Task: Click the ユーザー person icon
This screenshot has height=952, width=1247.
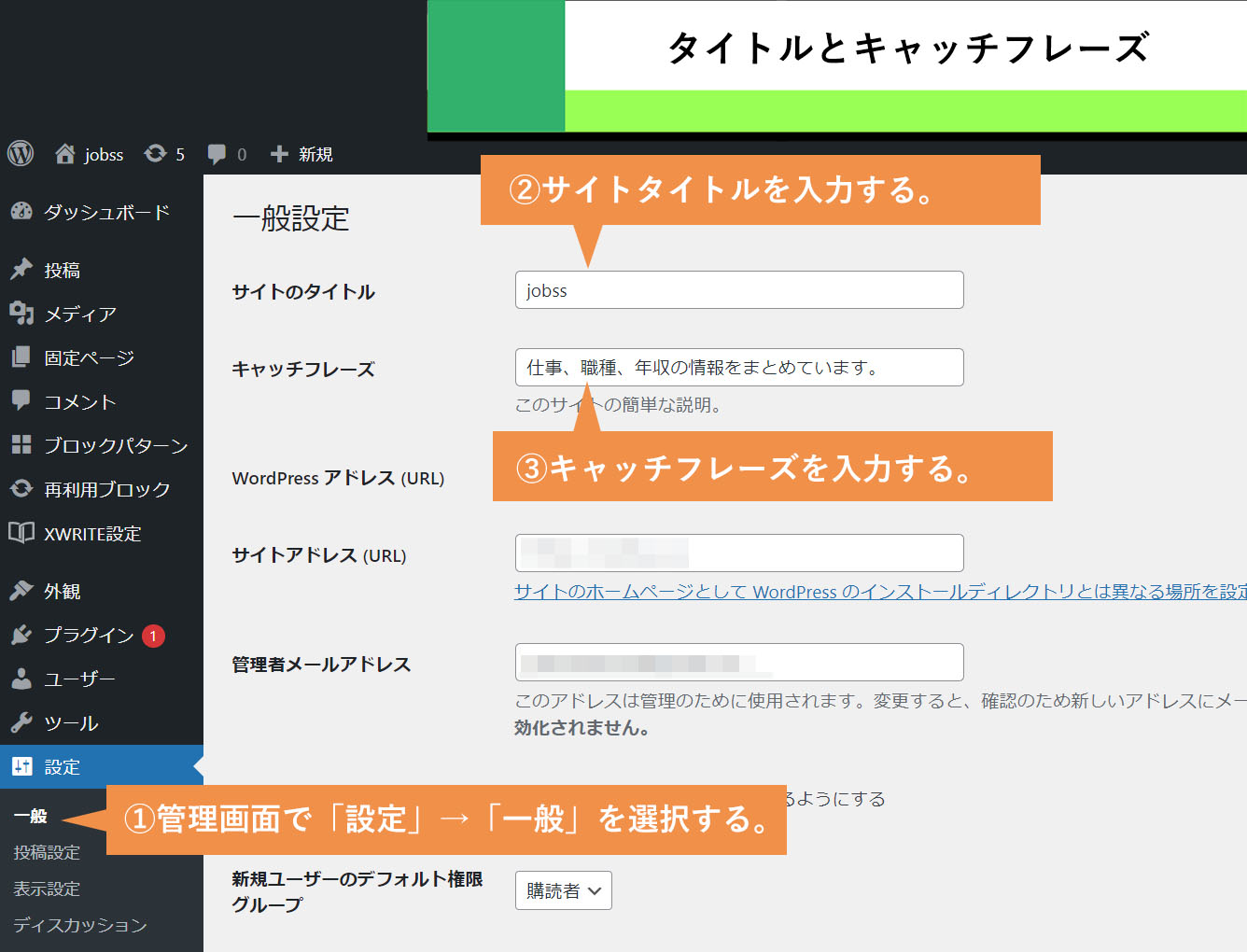Action: point(21,679)
